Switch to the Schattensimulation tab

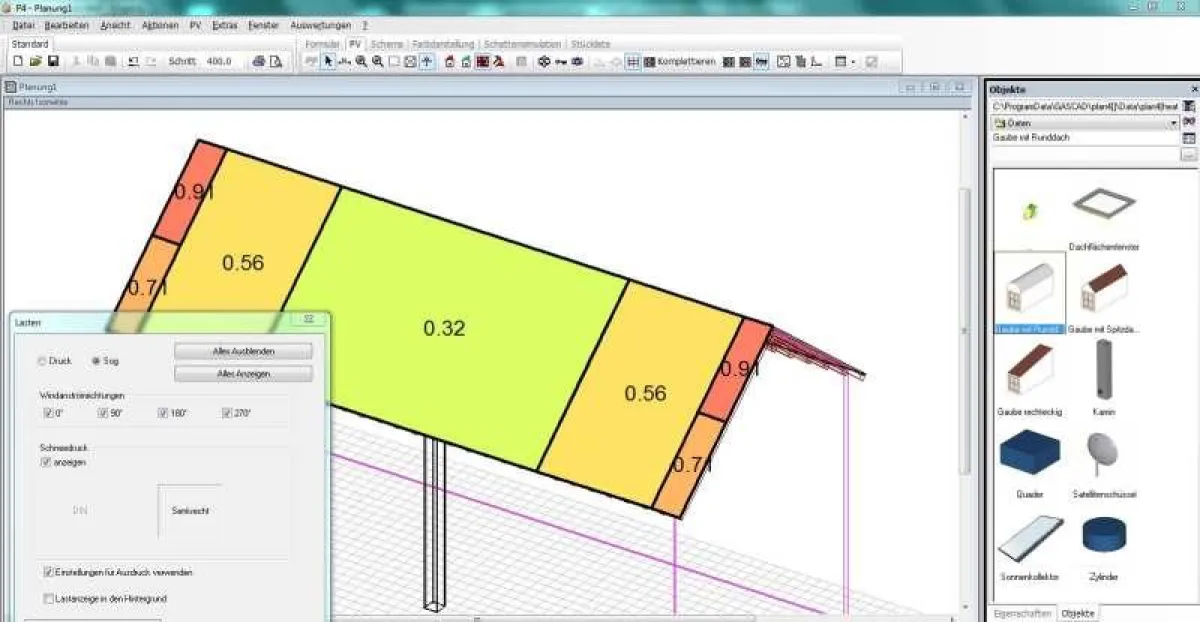point(524,44)
